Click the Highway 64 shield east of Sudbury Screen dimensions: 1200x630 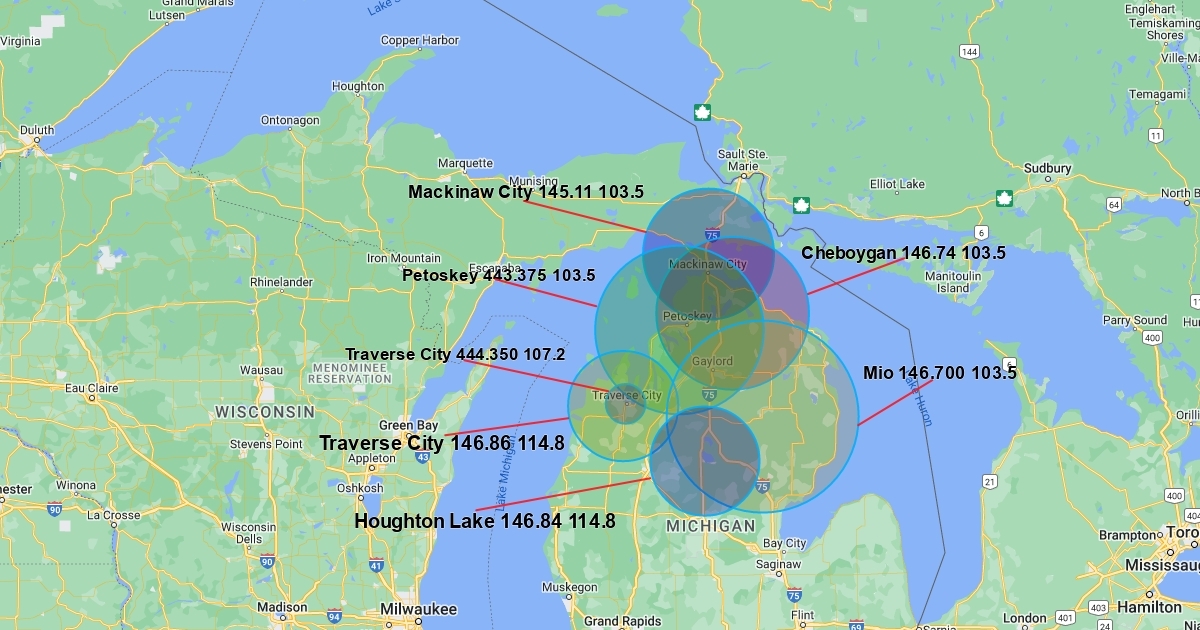[x=1114, y=204]
